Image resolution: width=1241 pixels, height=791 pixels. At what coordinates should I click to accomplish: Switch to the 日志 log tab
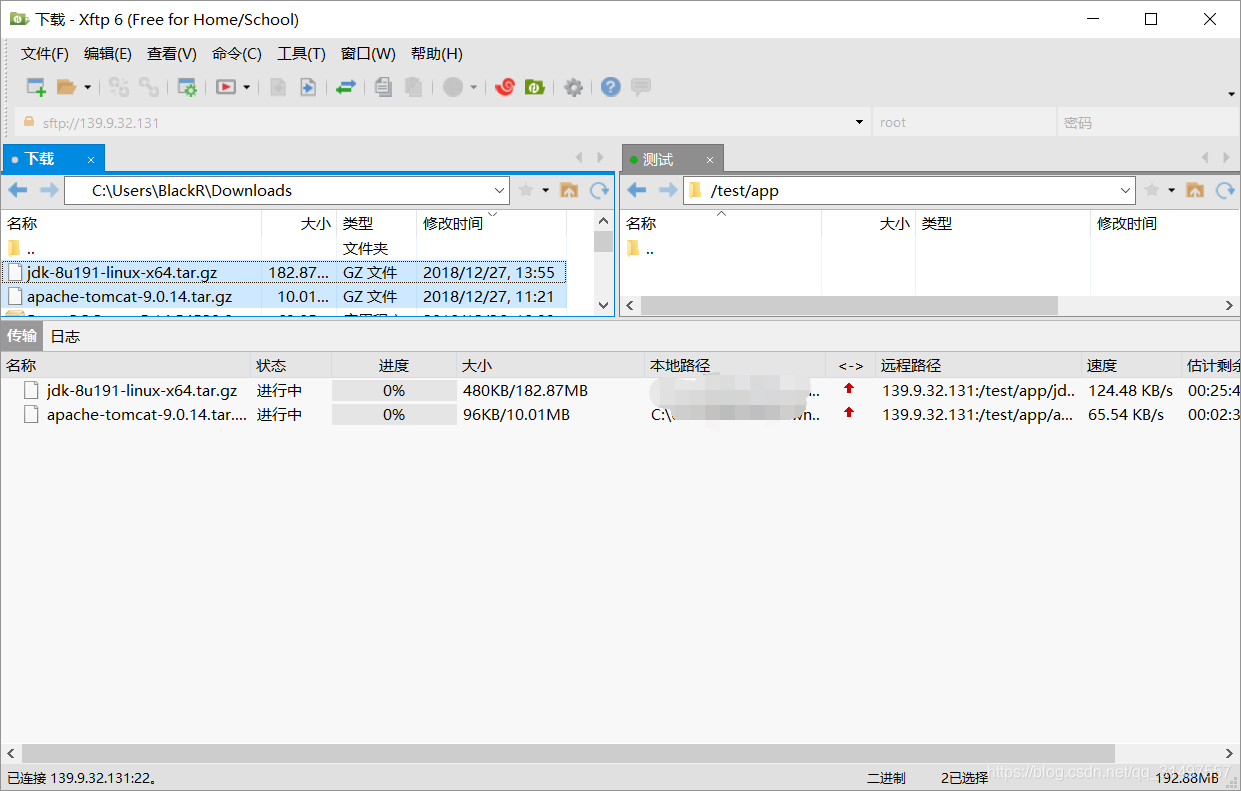pyautogui.click(x=65, y=336)
